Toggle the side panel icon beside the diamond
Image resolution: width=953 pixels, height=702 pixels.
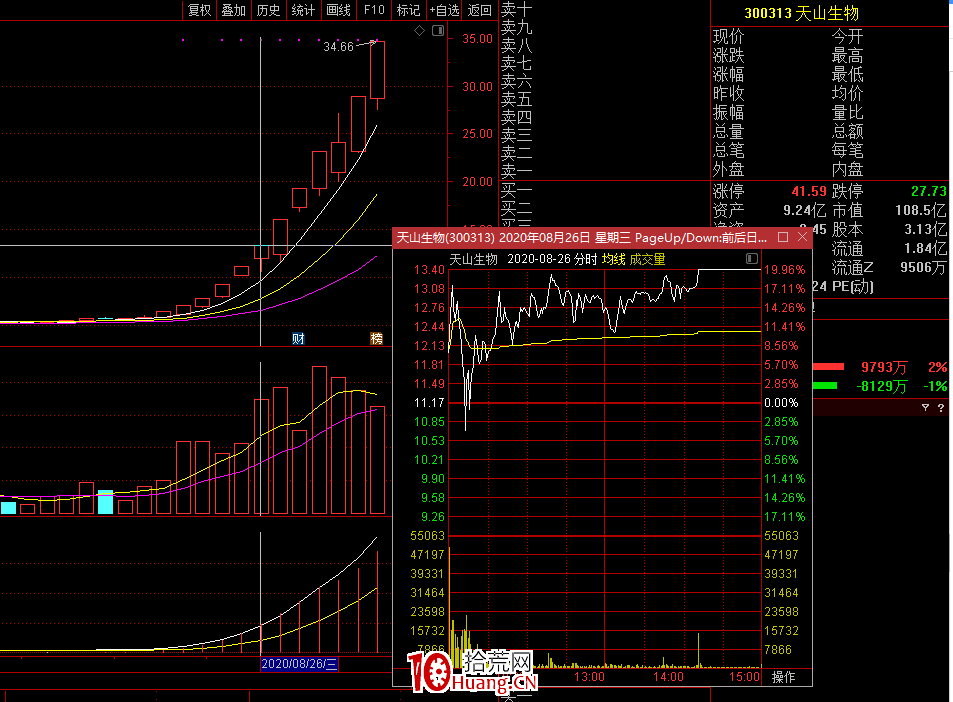tap(438, 30)
